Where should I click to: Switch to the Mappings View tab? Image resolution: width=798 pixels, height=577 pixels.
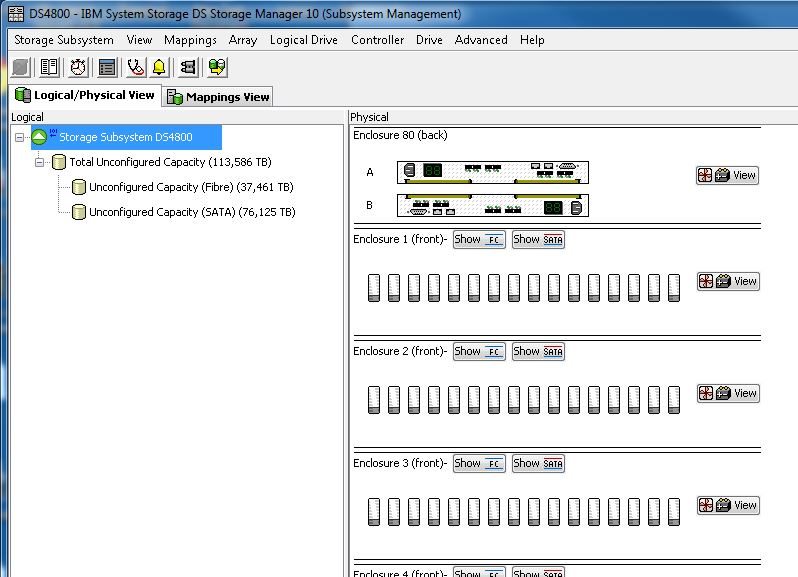(x=218, y=97)
